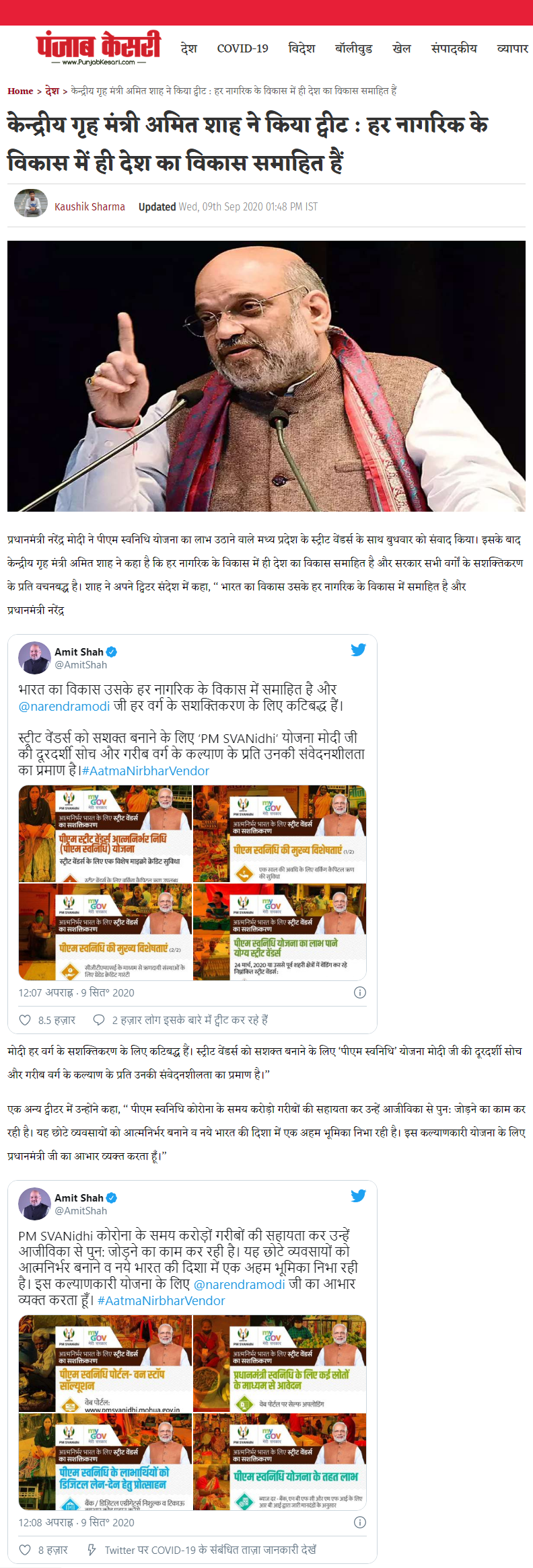This screenshot has width=533, height=1568.
Task: Click the Twitter bird icon on second tweet
Action: pos(358,1195)
